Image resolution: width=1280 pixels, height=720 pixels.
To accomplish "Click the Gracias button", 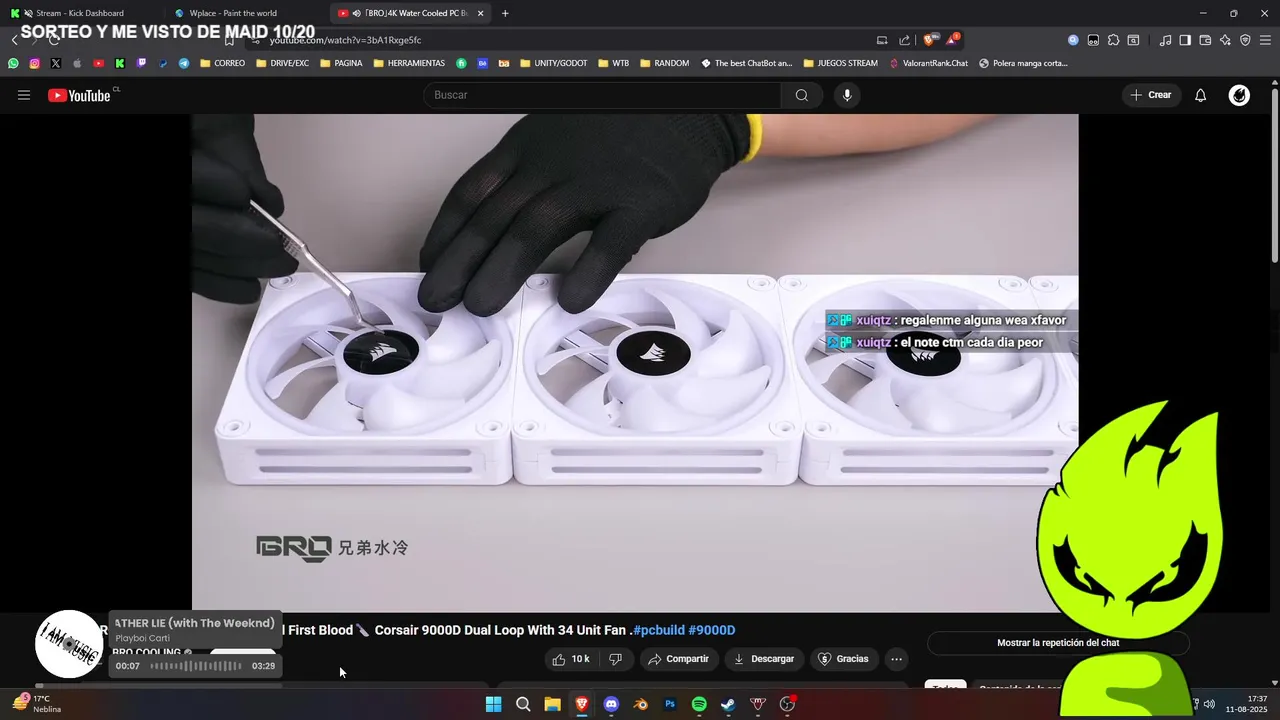I will (843, 659).
